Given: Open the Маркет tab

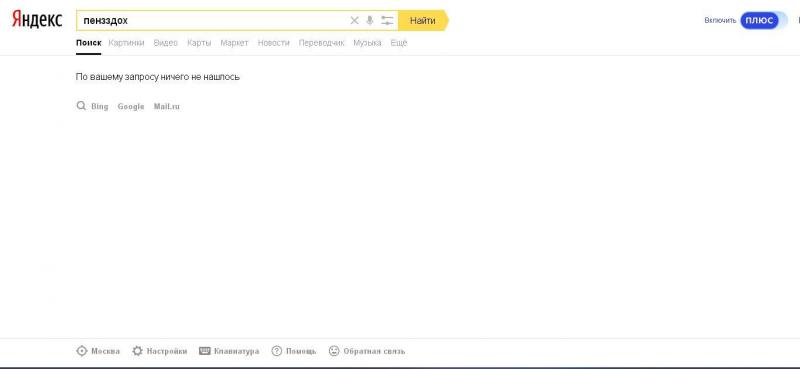Looking at the screenshot, I should point(234,43).
